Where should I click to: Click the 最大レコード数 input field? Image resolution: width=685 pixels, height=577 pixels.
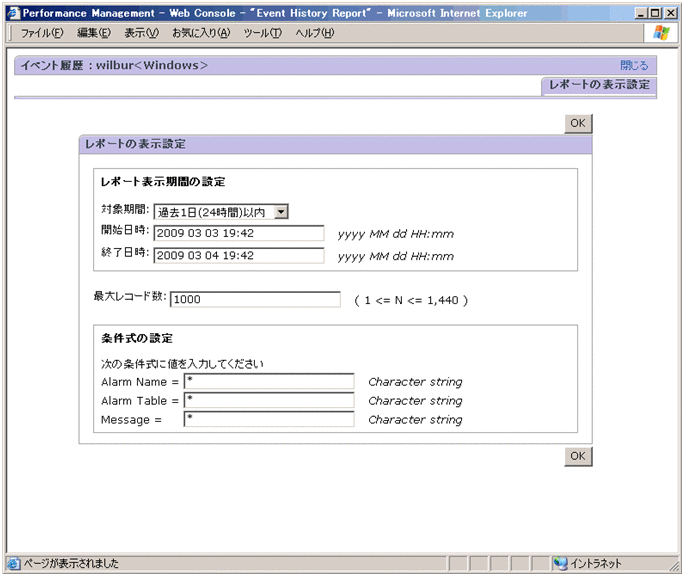(255, 300)
